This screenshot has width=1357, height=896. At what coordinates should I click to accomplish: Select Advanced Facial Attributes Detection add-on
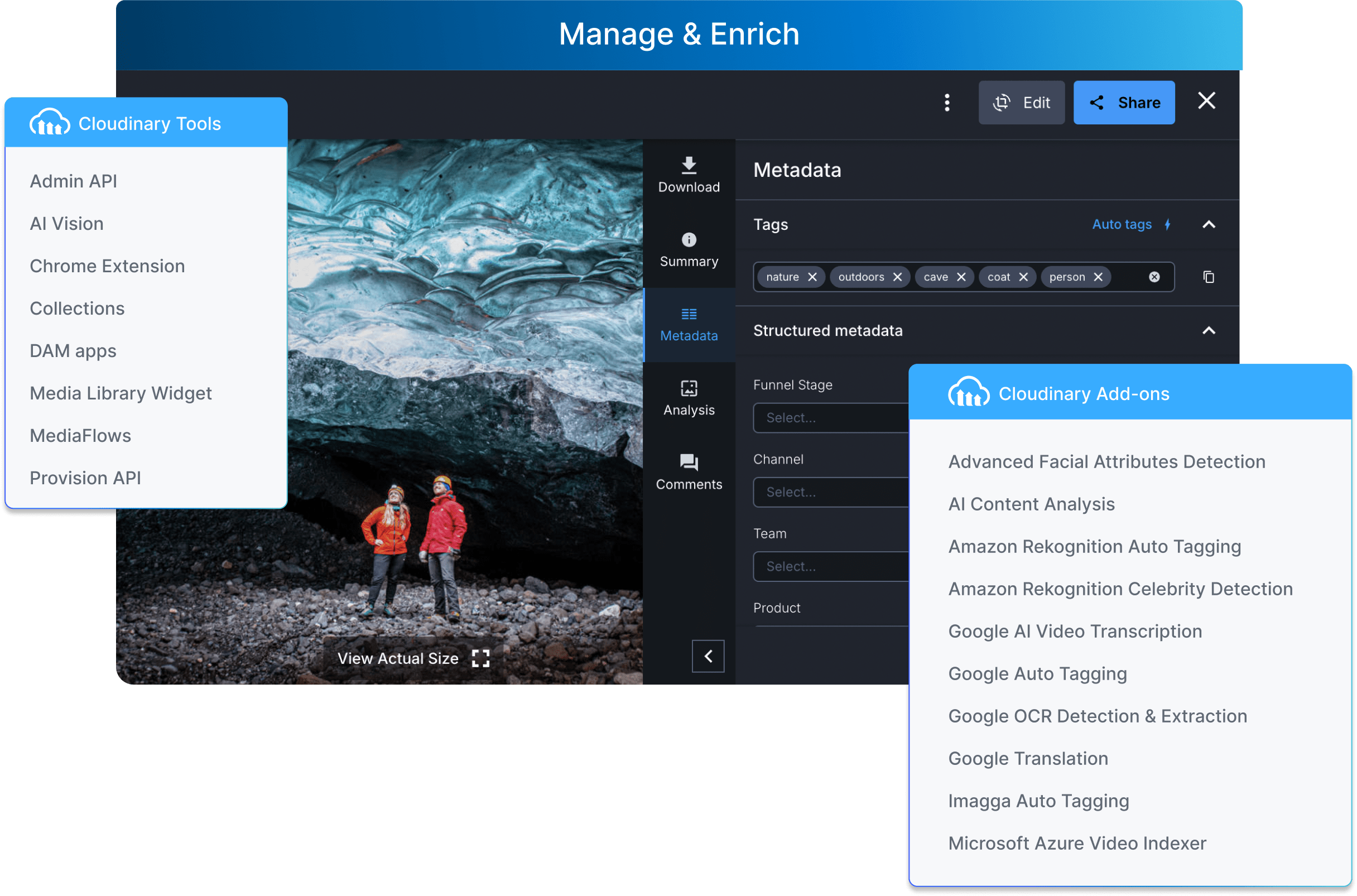1106,462
